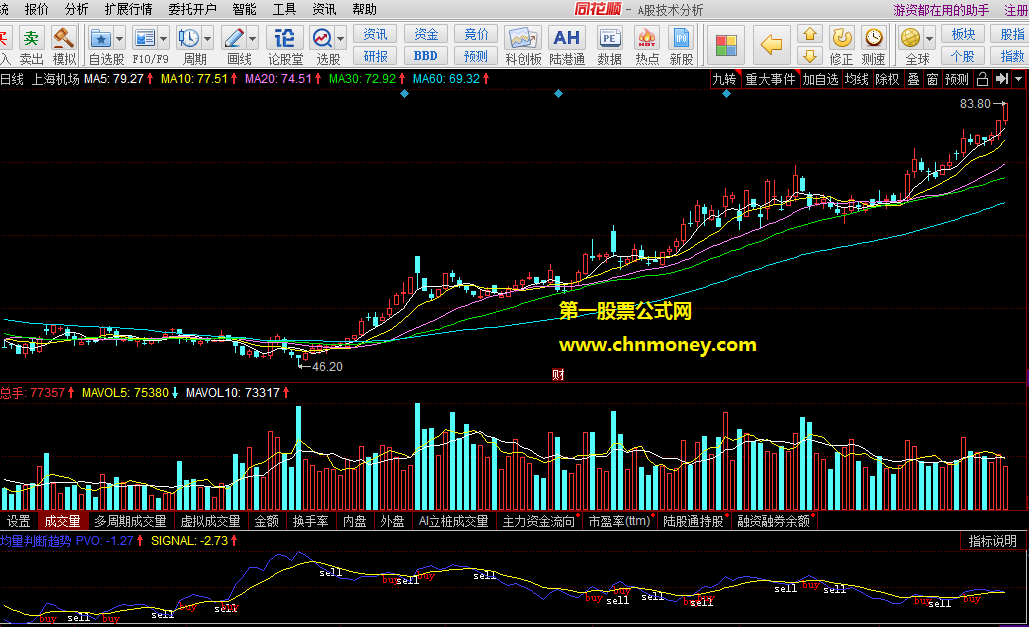This screenshot has height=627, width=1029.
Task: Click the yellow up arrow icon
Action: click(x=810, y=34)
